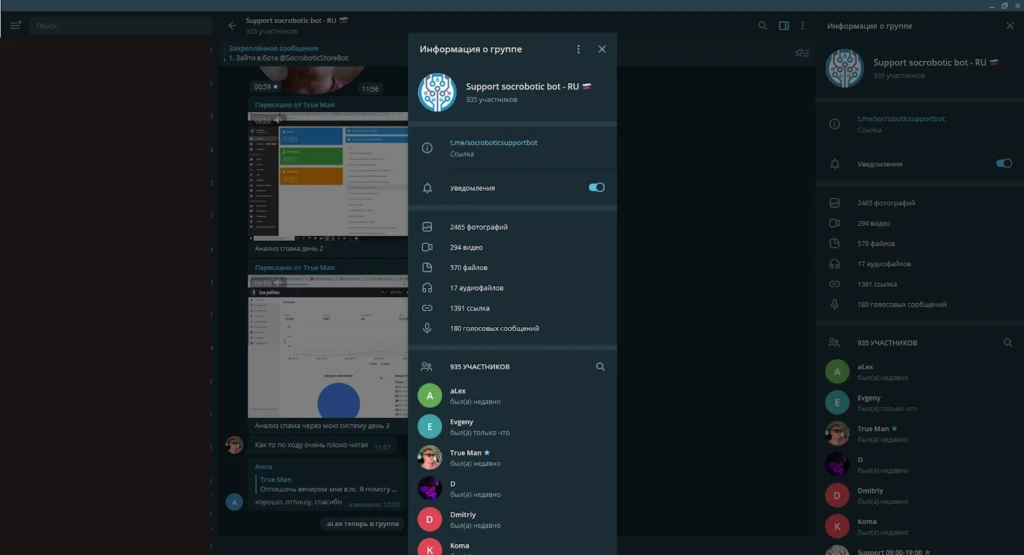The width and height of the screenshot is (1024, 555).
Task: Toggle the right sidebar panel icon
Action: (x=784, y=25)
